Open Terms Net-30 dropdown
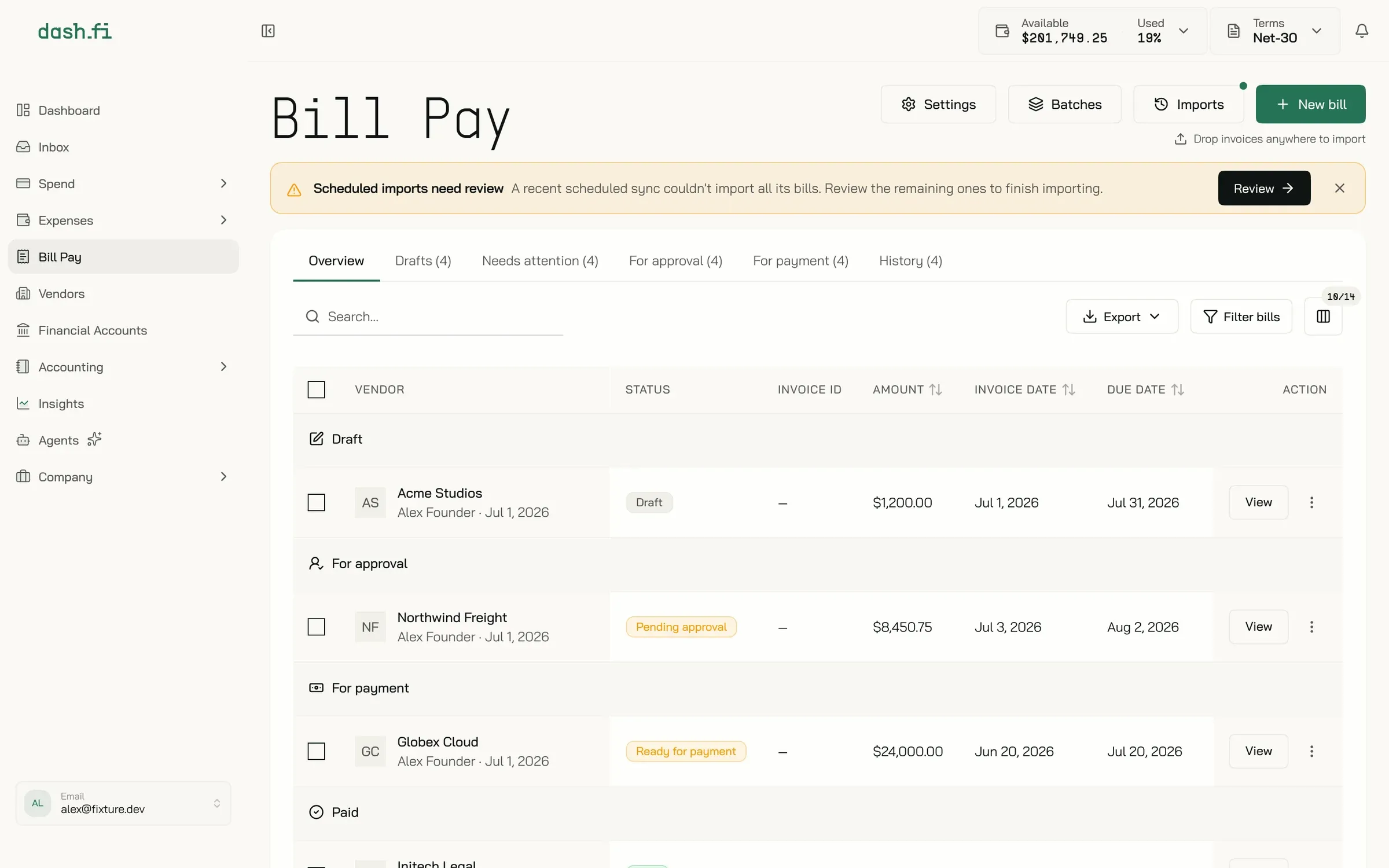1389x868 pixels. [x=1274, y=31]
